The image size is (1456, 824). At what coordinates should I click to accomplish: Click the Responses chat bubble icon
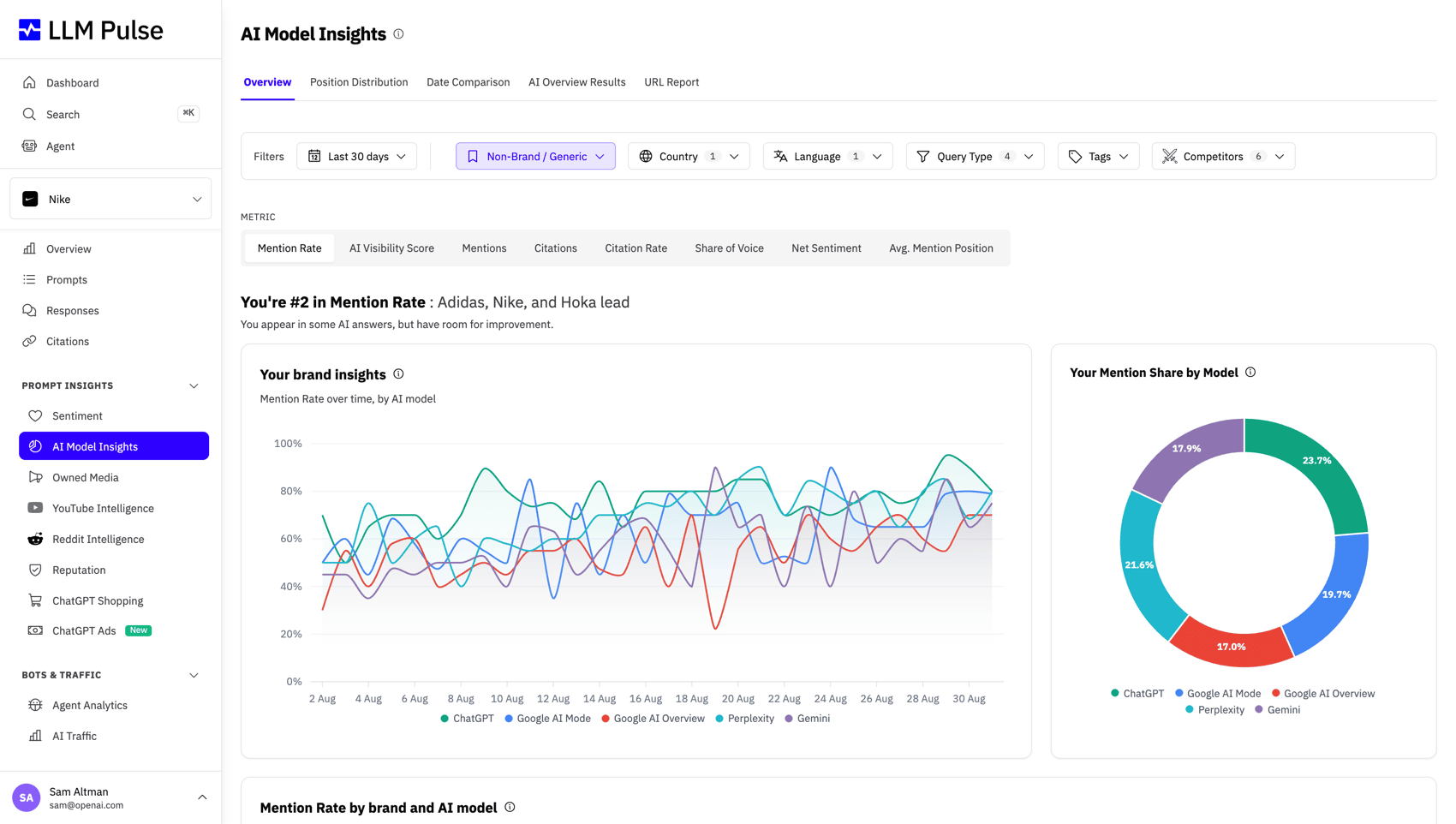29,310
